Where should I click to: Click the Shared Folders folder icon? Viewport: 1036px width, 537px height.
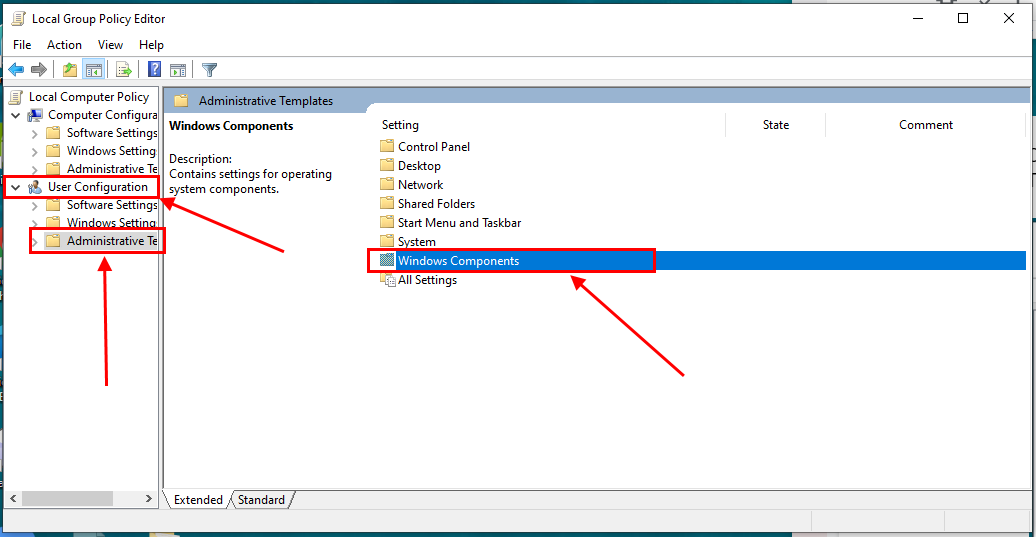(387, 203)
